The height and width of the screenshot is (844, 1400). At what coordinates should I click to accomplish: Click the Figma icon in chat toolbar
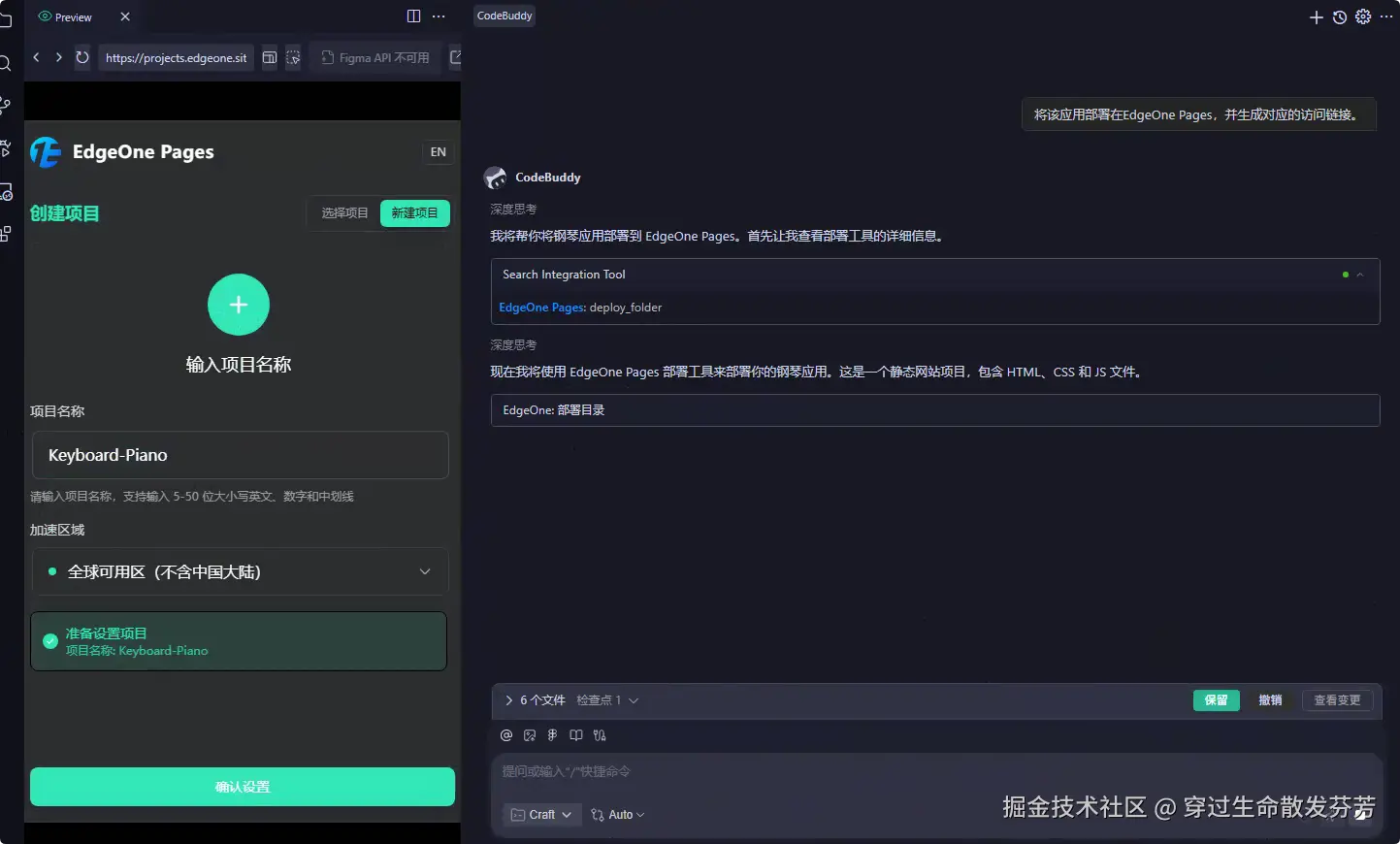(x=553, y=735)
